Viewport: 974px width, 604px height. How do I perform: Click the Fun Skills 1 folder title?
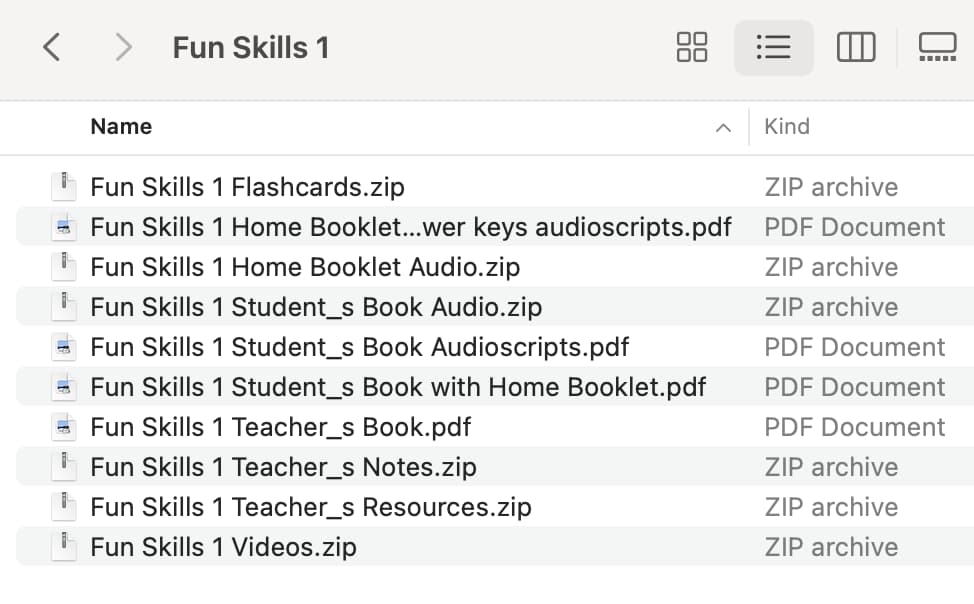click(251, 48)
